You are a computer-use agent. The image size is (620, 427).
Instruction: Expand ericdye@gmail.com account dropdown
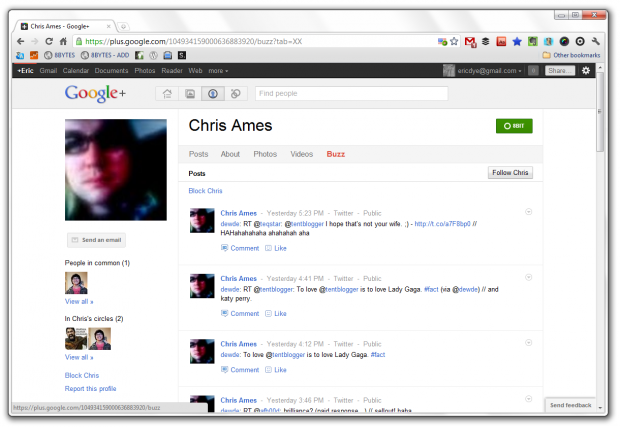[x=490, y=71]
